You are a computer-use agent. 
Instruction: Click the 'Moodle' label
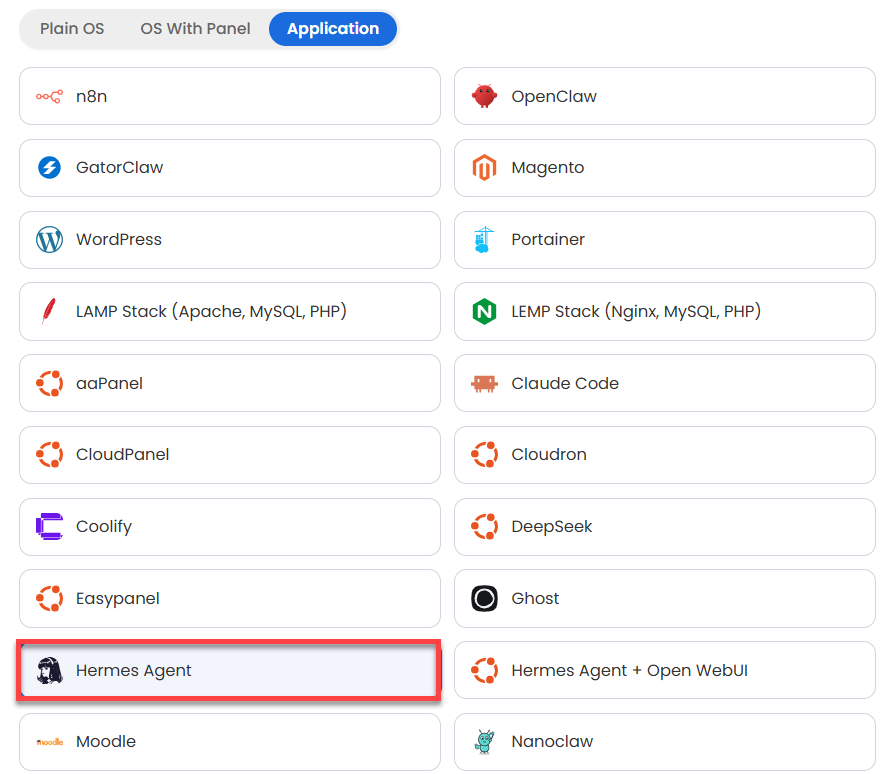106,742
